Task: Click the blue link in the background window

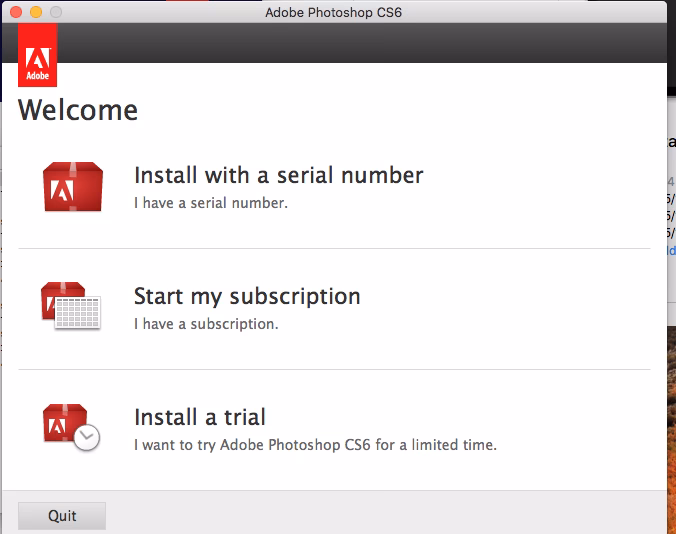Action: coord(671,250)
